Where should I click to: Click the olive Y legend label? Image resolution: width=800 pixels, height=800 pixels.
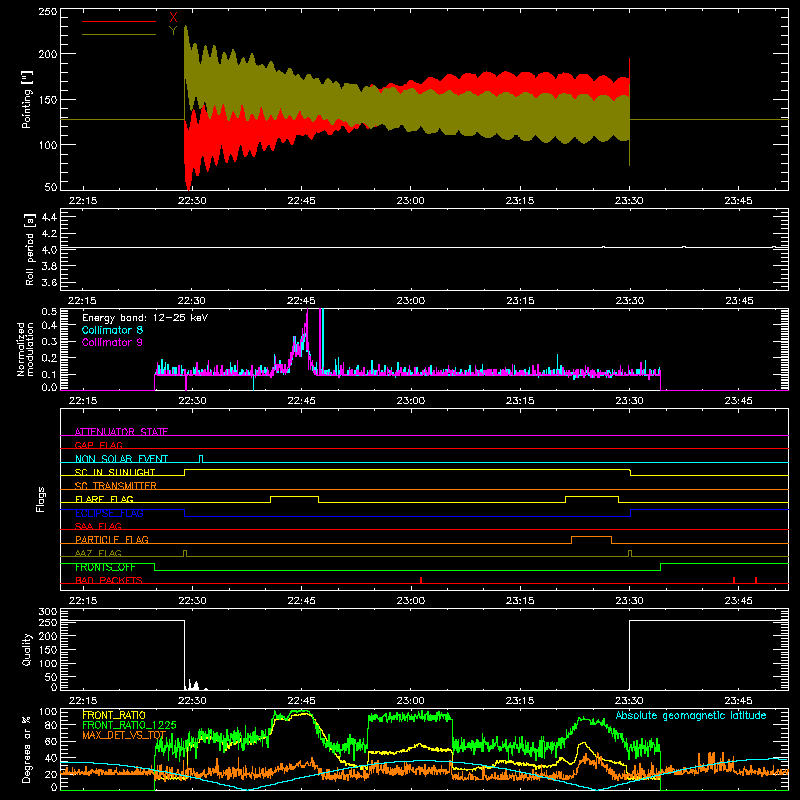point(173,31)
